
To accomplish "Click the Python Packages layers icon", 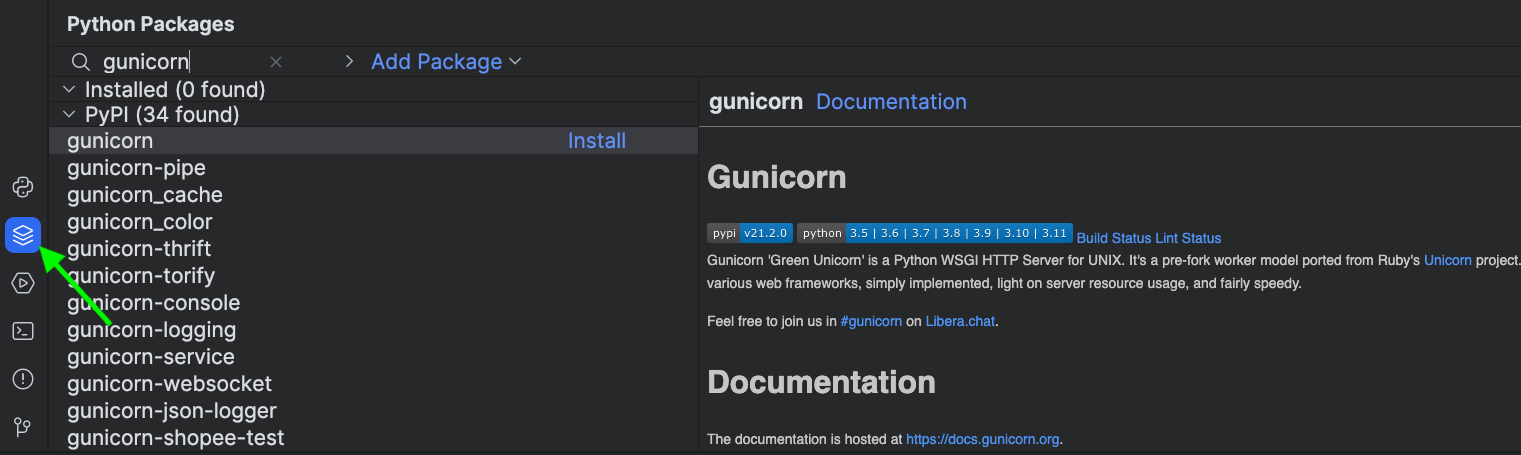I will [23, 236].
